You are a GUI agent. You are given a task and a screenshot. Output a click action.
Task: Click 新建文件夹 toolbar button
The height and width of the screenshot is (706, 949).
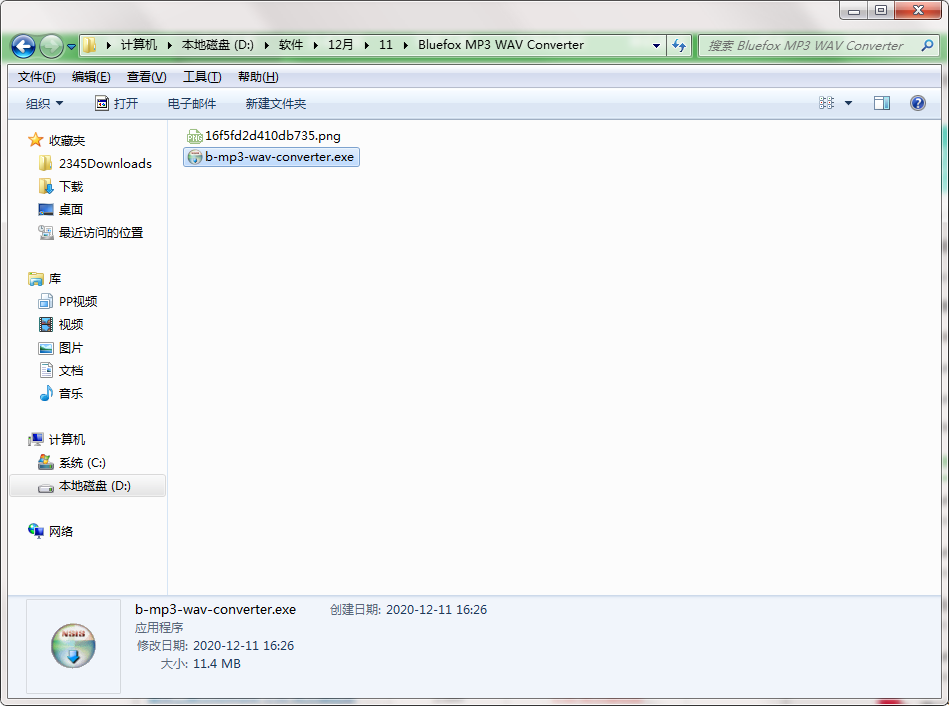tap(275, 104)
